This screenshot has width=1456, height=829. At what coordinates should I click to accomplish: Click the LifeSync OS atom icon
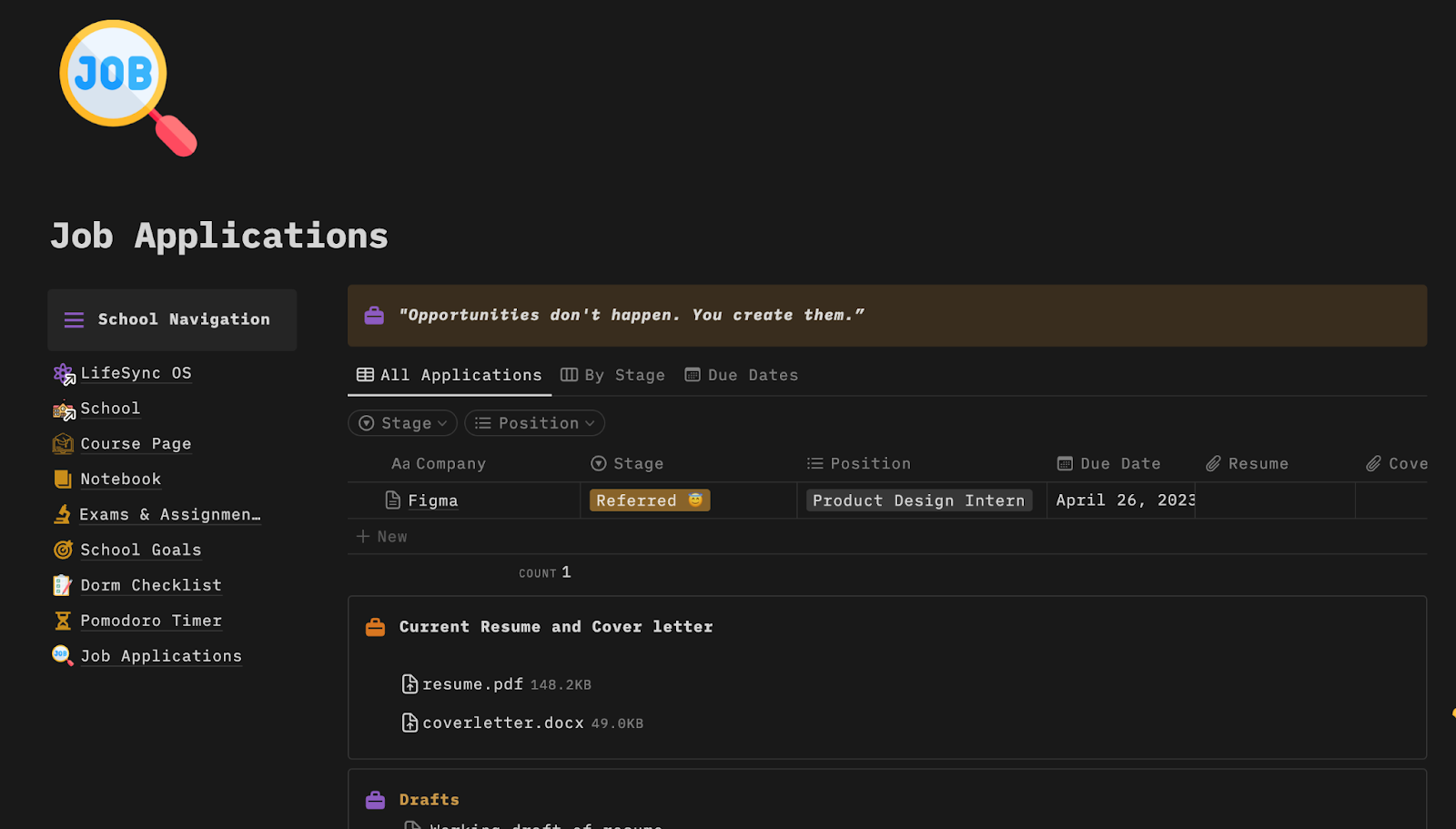pos(63,373)
